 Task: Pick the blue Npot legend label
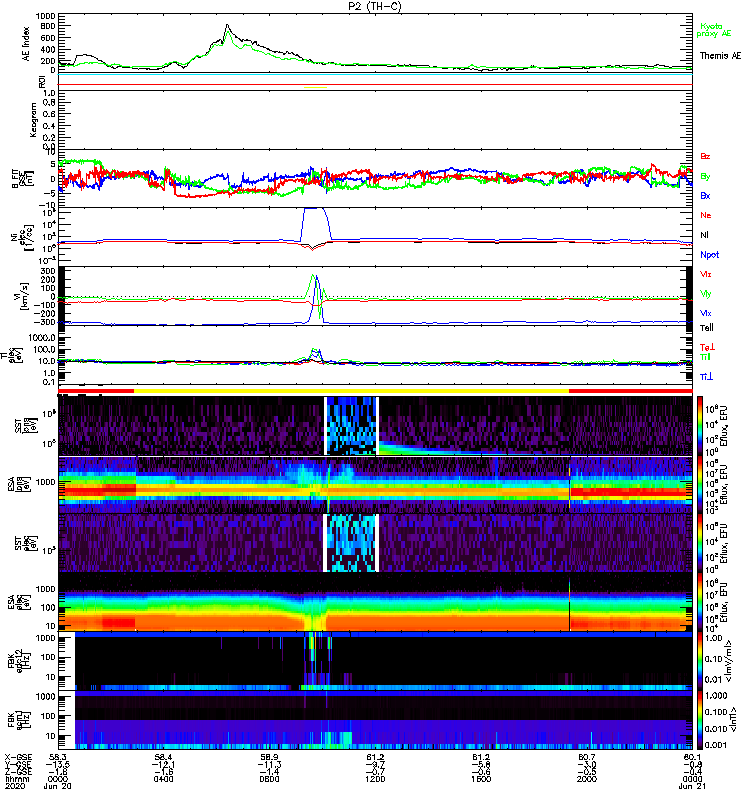[x=709, y=255]
